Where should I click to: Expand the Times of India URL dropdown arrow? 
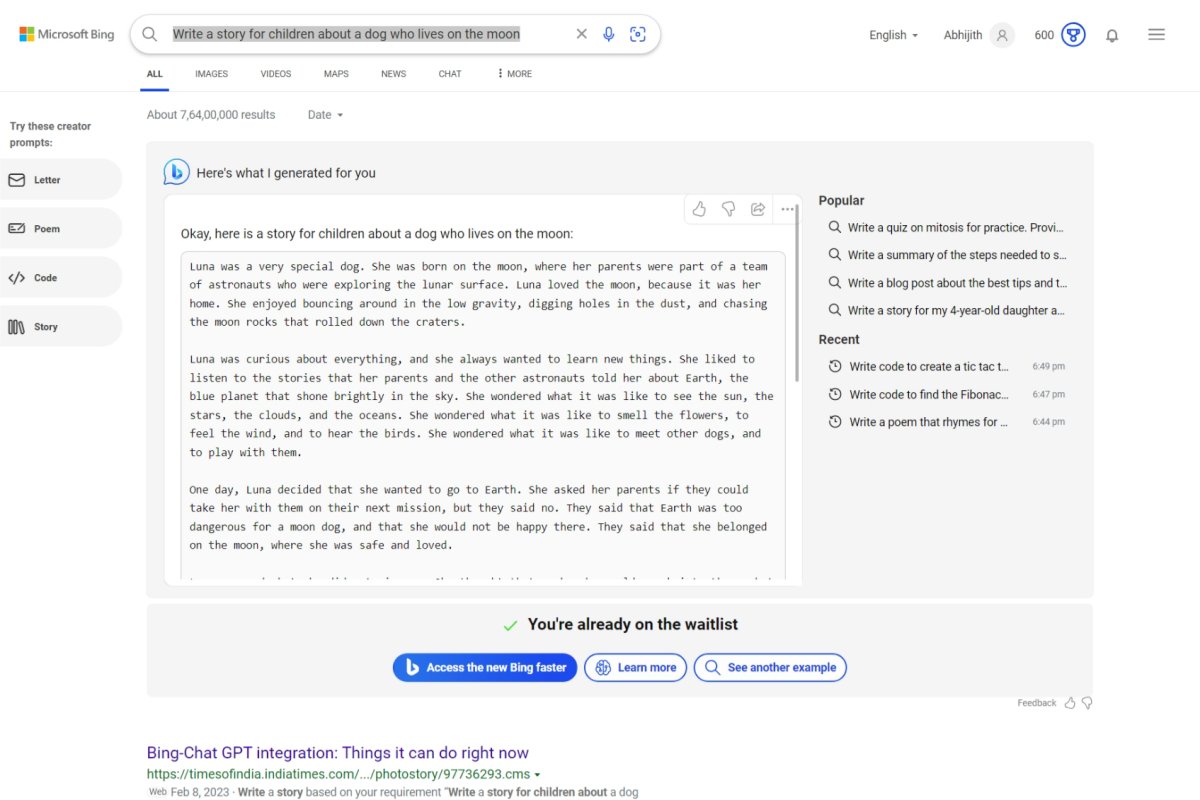click(x=537, y=775)
